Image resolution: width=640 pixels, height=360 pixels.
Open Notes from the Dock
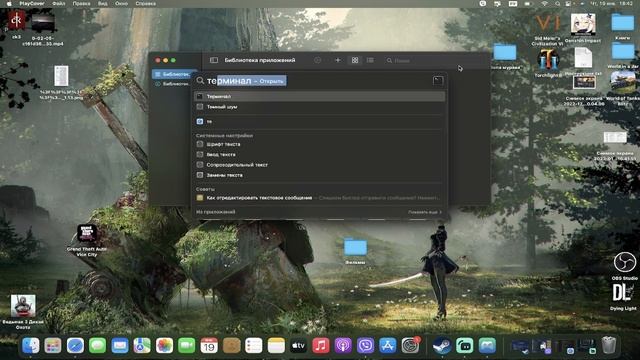[x=276, y=346]
